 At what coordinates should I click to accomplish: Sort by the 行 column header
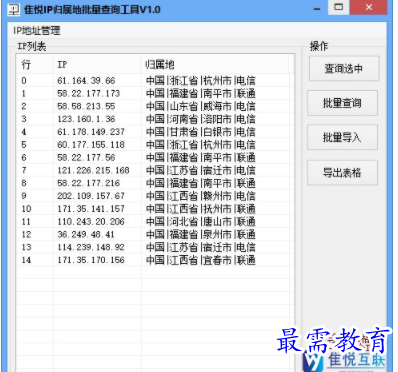tap(35, 64)
